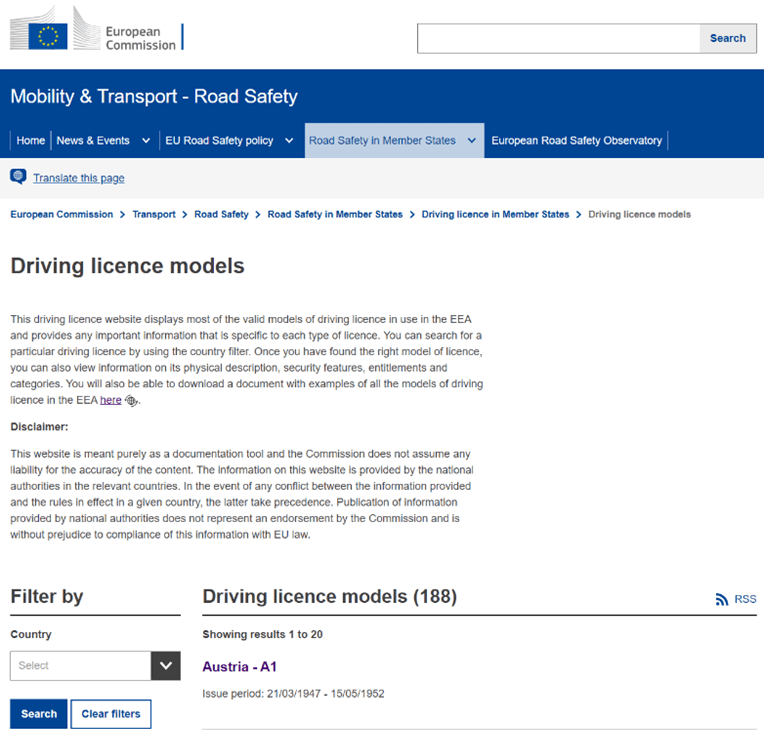The width and height of the screenshot is (764, 737).
Task: Click the 'here' download link
Action: 111,400
